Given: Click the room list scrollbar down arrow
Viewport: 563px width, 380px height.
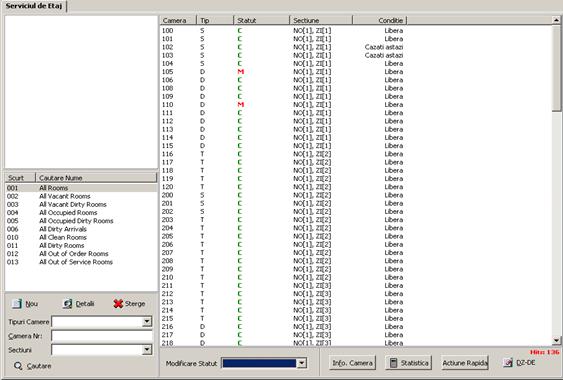Looking at the screenshot, I should [x=556, y=340].
